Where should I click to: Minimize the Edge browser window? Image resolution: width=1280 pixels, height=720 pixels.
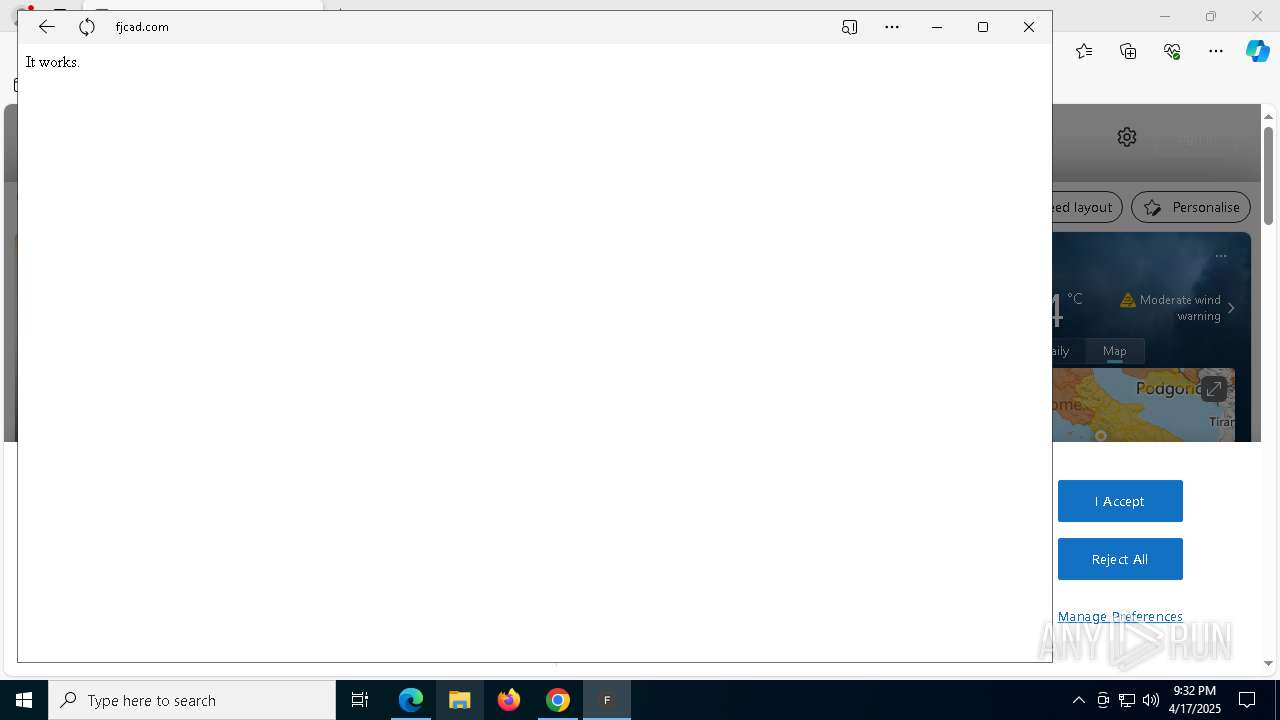pos(1164,16)
